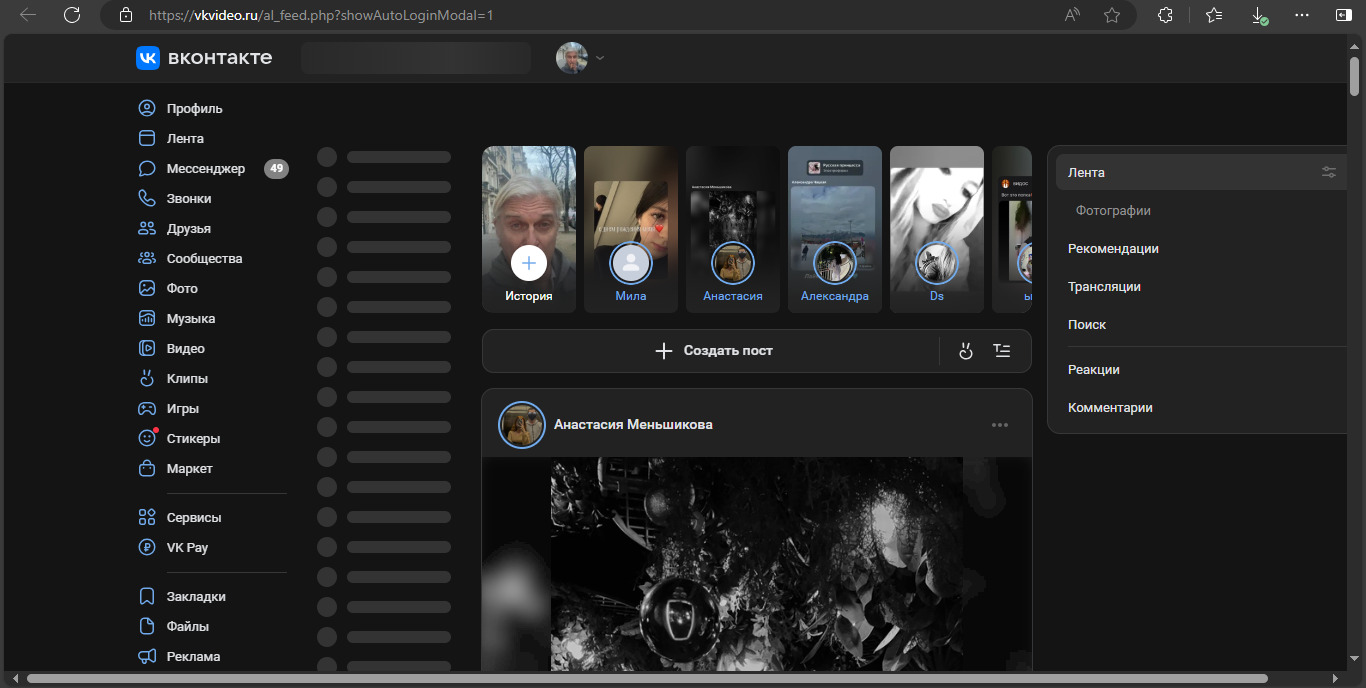The width and height of the screenshot is (1366, 688).
Task: Click the clip icon beside Создать пост
Action: click(966, 351)
